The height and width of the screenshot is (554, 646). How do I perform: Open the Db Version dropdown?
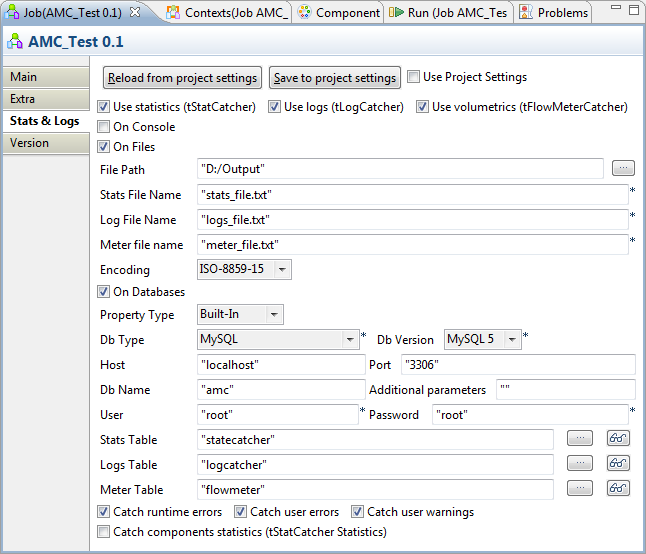[512, 340]
